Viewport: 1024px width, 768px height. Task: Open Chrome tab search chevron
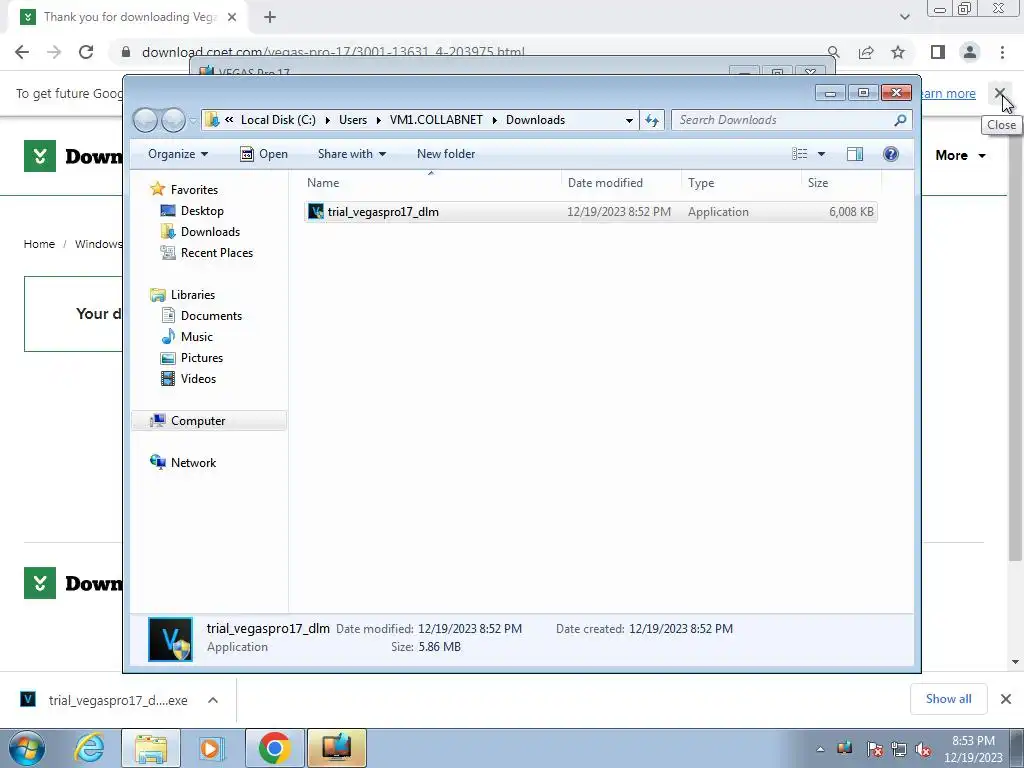pyautogui.click(x=904, y=17)
